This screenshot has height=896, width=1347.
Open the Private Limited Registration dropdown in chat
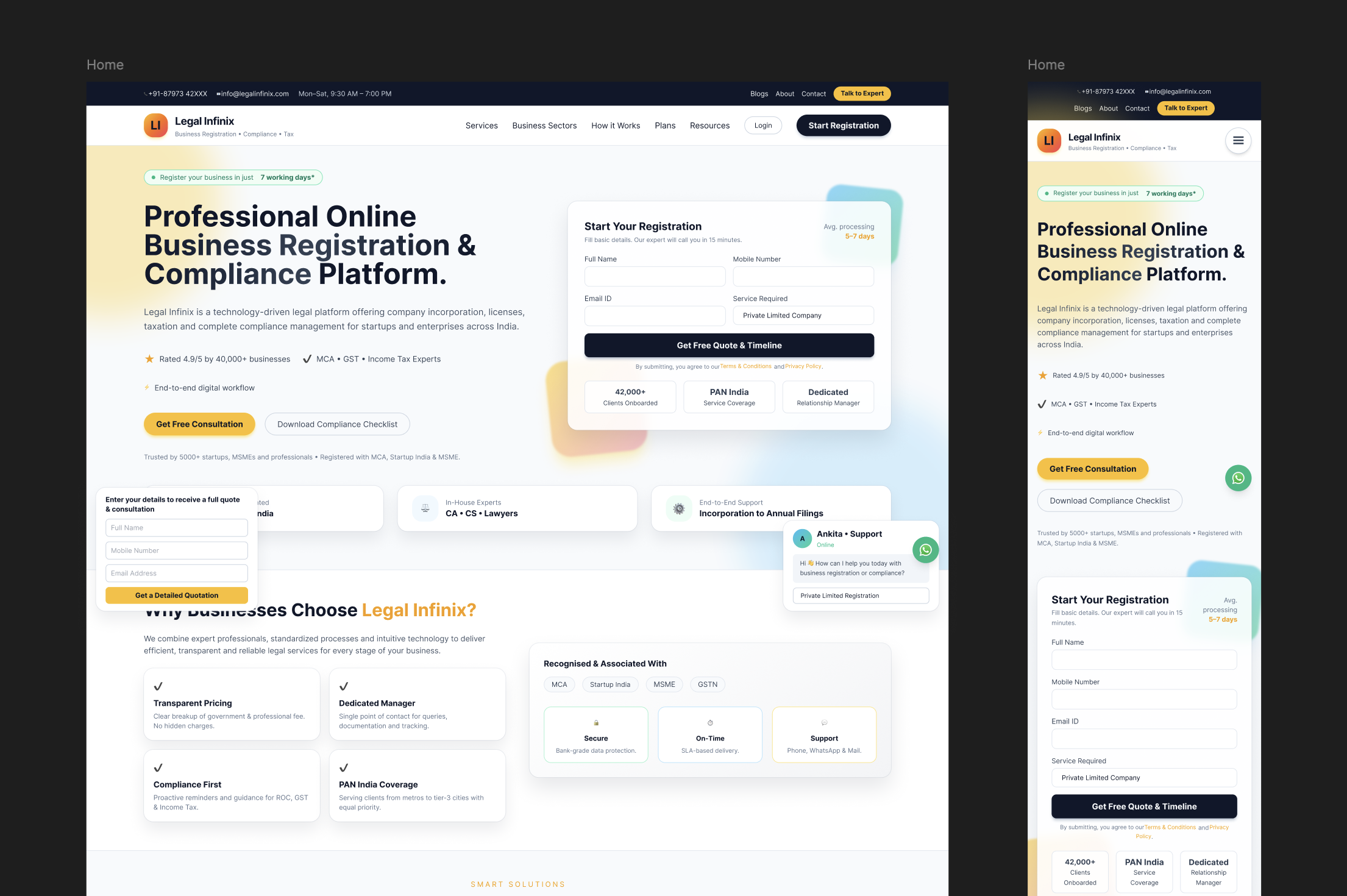click(861, 596)
